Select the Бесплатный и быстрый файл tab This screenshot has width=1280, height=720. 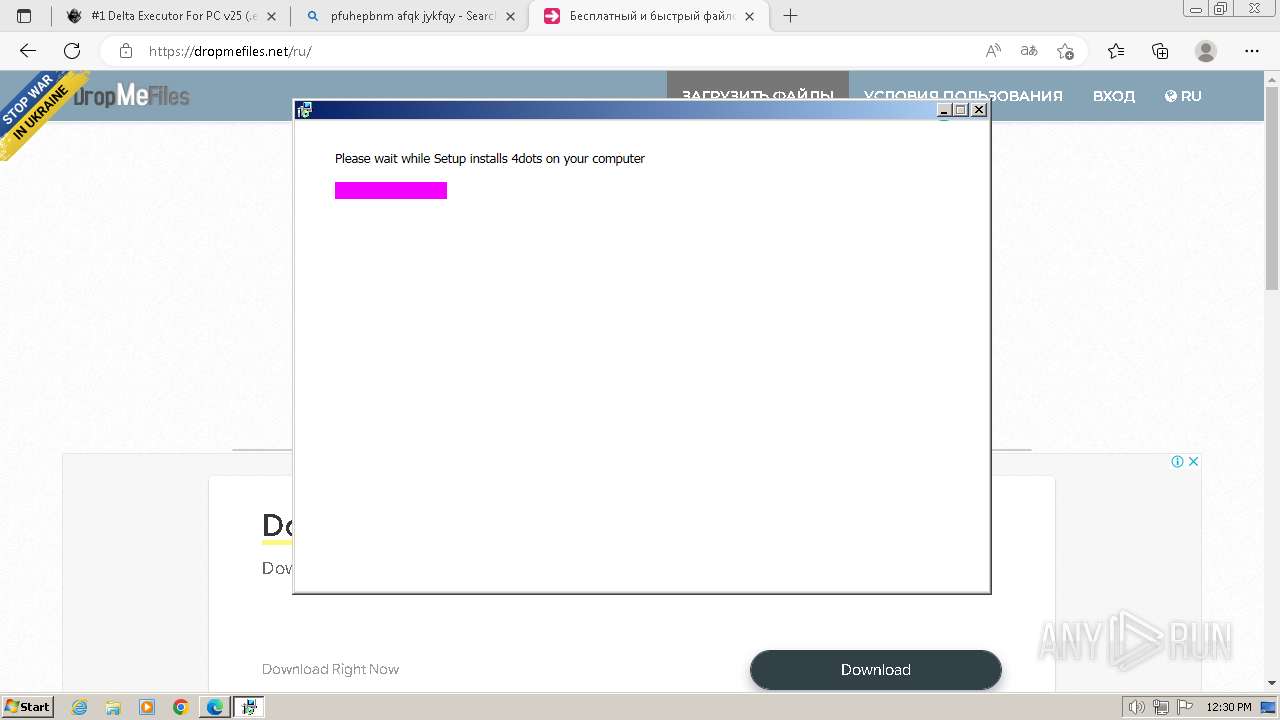[649, 16]
